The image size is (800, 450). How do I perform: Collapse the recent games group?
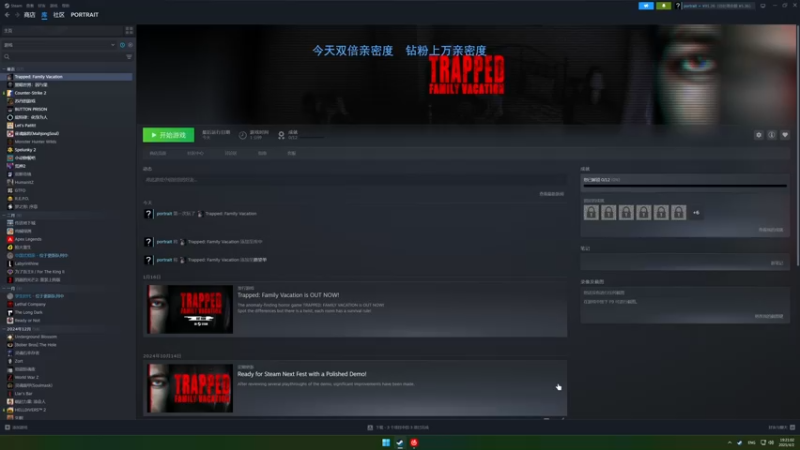[x=5, y=69]
